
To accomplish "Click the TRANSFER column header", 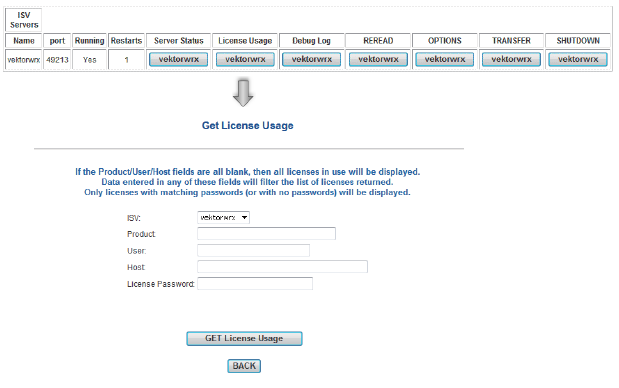I will coord(511,41).
